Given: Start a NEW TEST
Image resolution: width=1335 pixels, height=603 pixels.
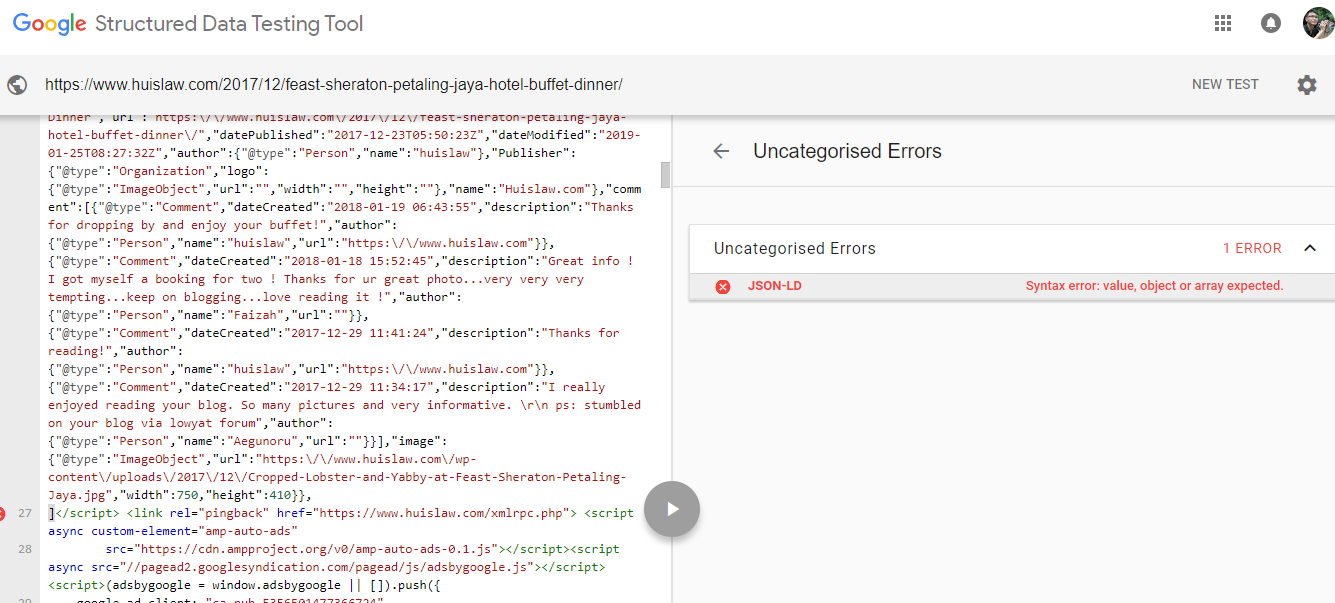Looking at the screenshot, I should (x=1225, y=85).
